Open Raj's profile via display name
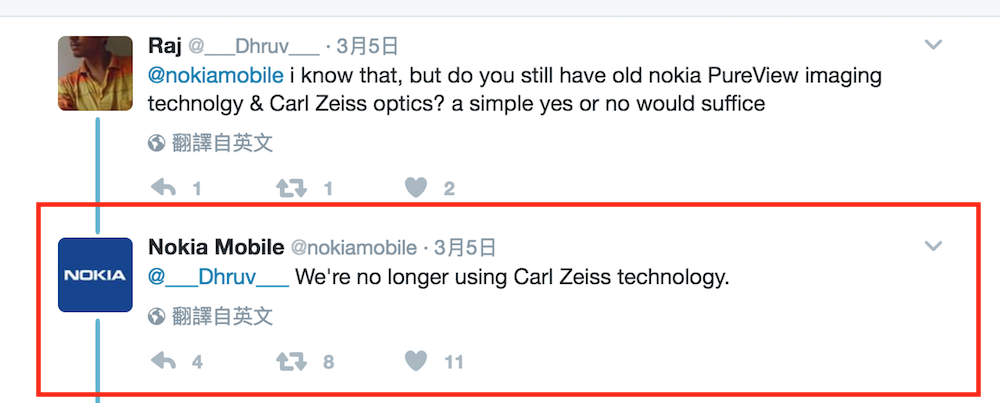1000x403 pixels. tap(164, 46)
